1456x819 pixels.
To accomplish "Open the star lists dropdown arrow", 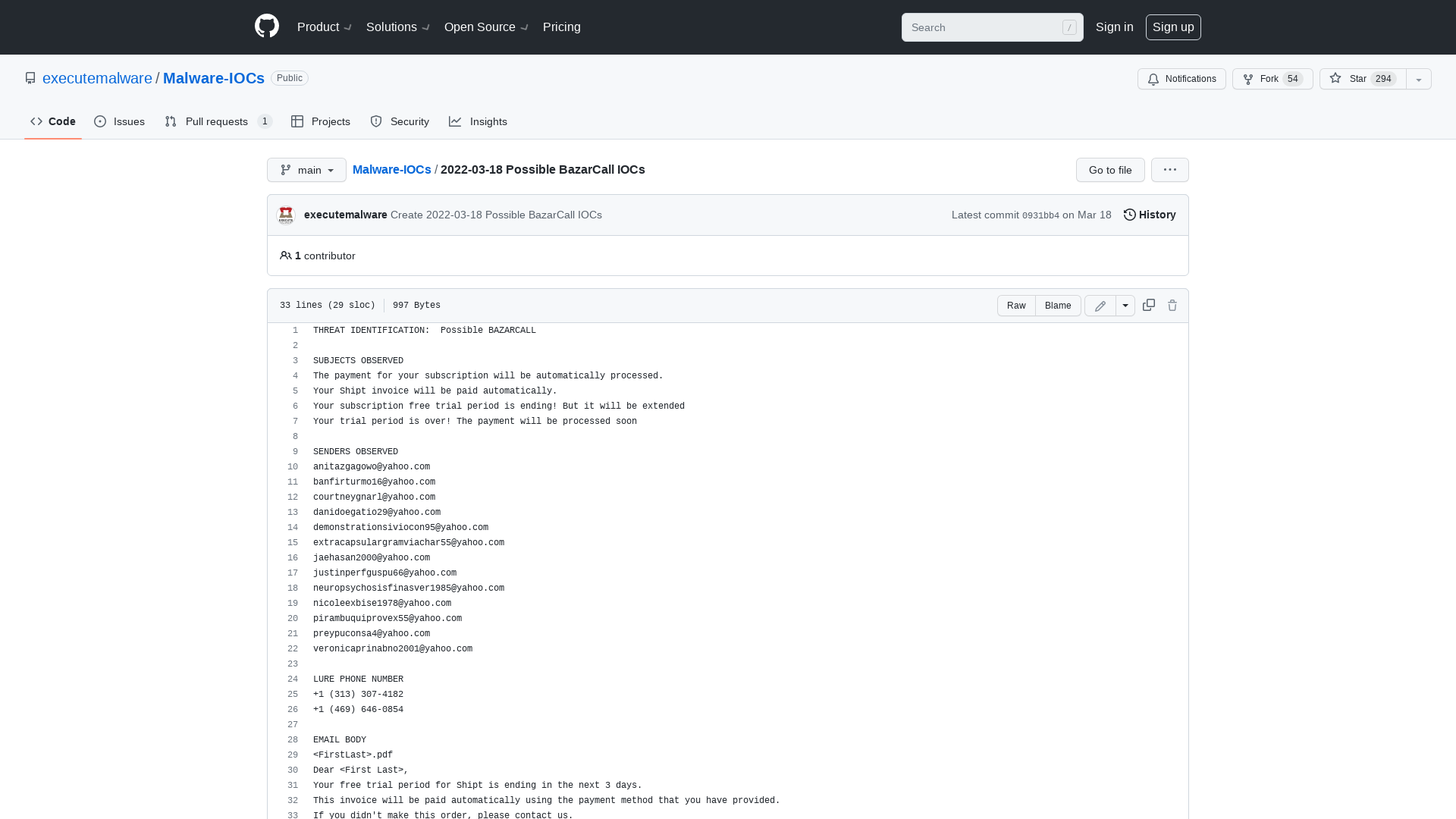I will tap(1419, 79).
